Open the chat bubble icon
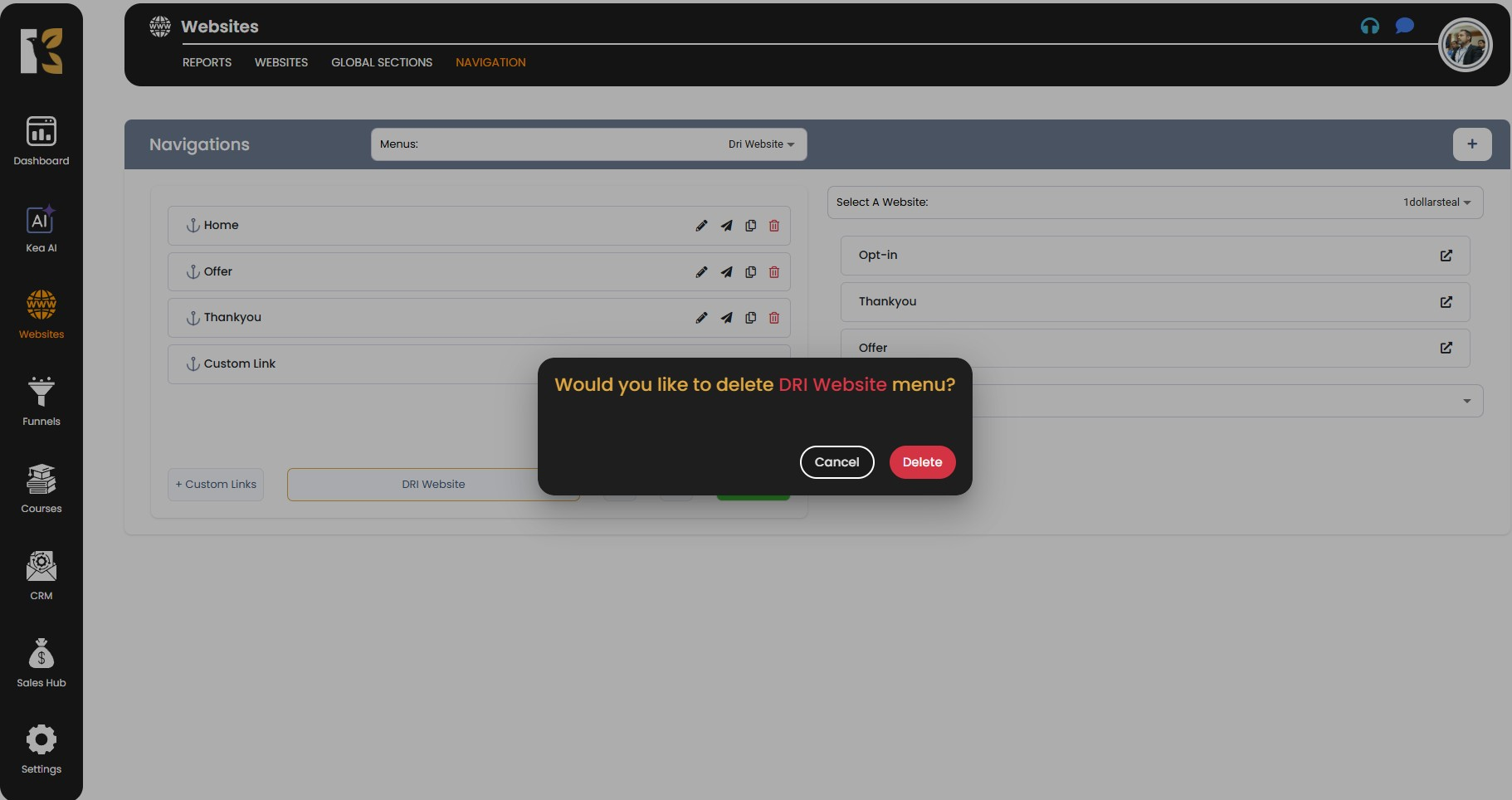This screenshot has width=1512, height=800. pyautogui.click(x=1404, y=27)
